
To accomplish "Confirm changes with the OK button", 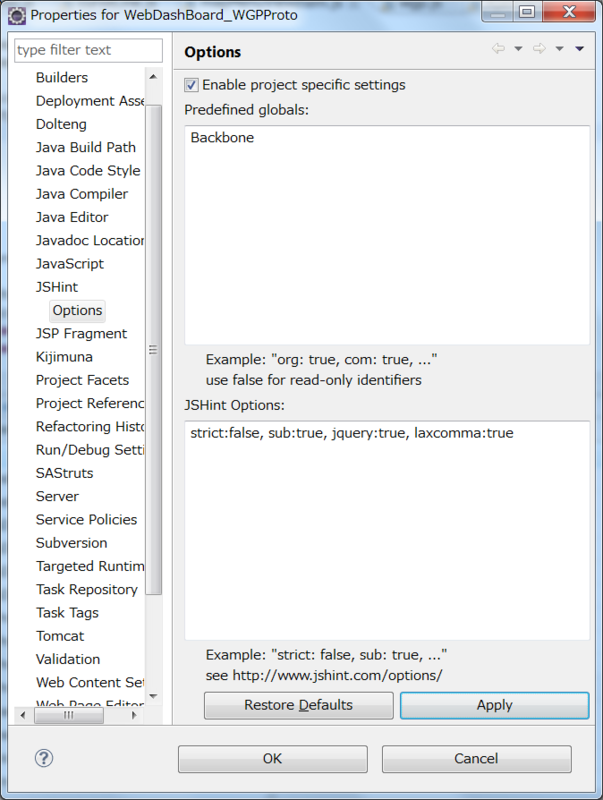I will (x=272, y=758).
